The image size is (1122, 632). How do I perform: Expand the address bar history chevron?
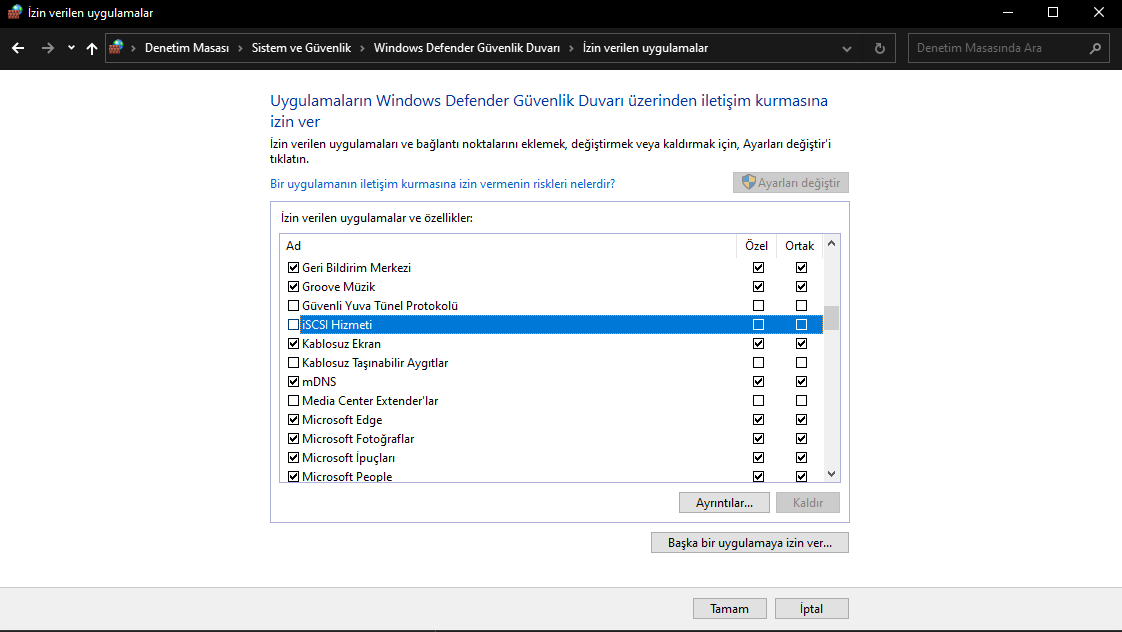(847, 49)
